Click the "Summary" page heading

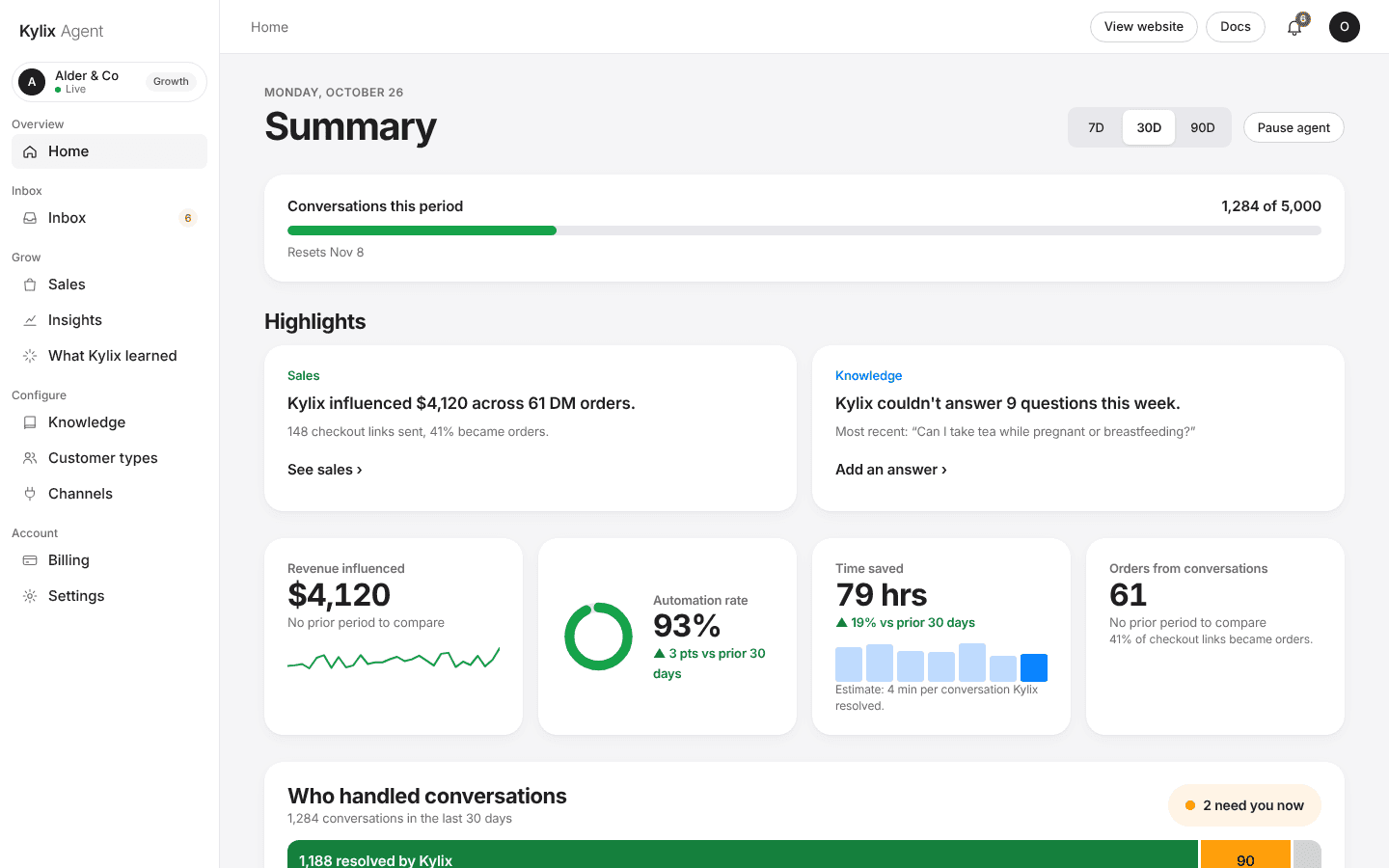click(x=350, y=127)
